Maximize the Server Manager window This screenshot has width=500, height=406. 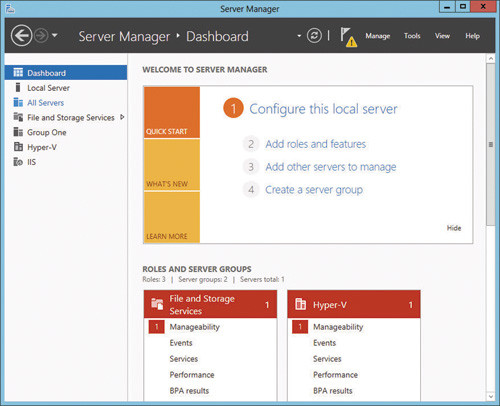[x=463, y=7]
